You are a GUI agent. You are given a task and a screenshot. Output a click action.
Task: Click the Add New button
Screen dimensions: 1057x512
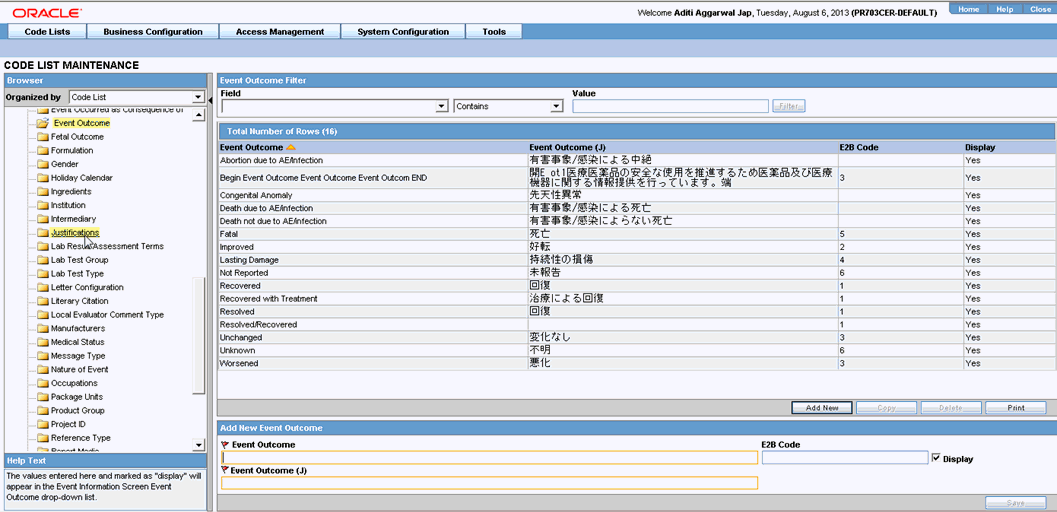(822, 408)
